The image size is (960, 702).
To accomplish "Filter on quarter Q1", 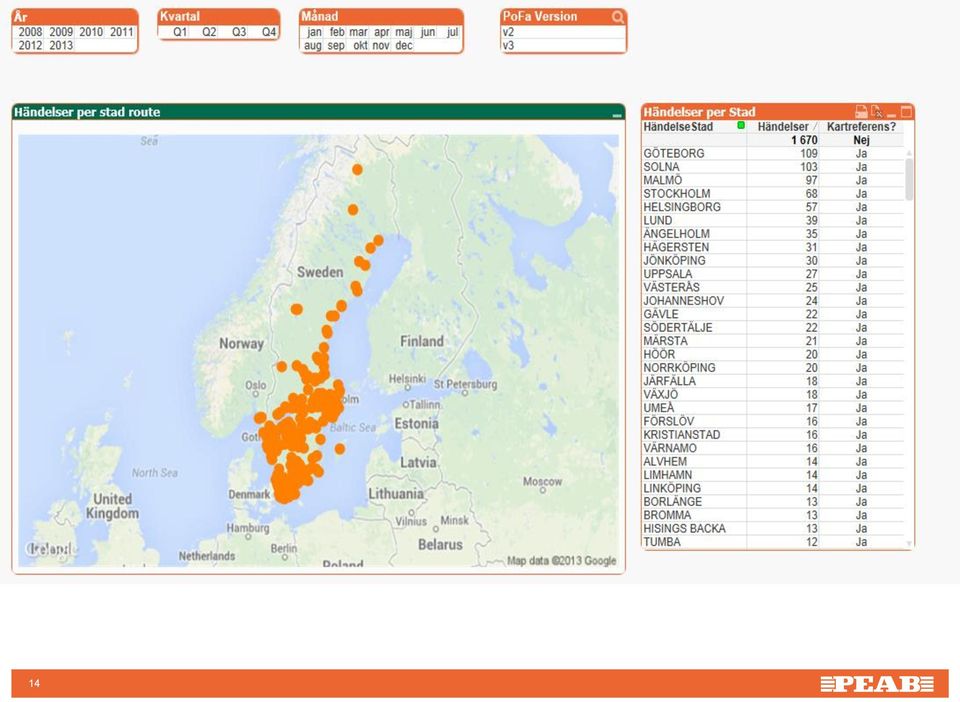I will 179,32.
